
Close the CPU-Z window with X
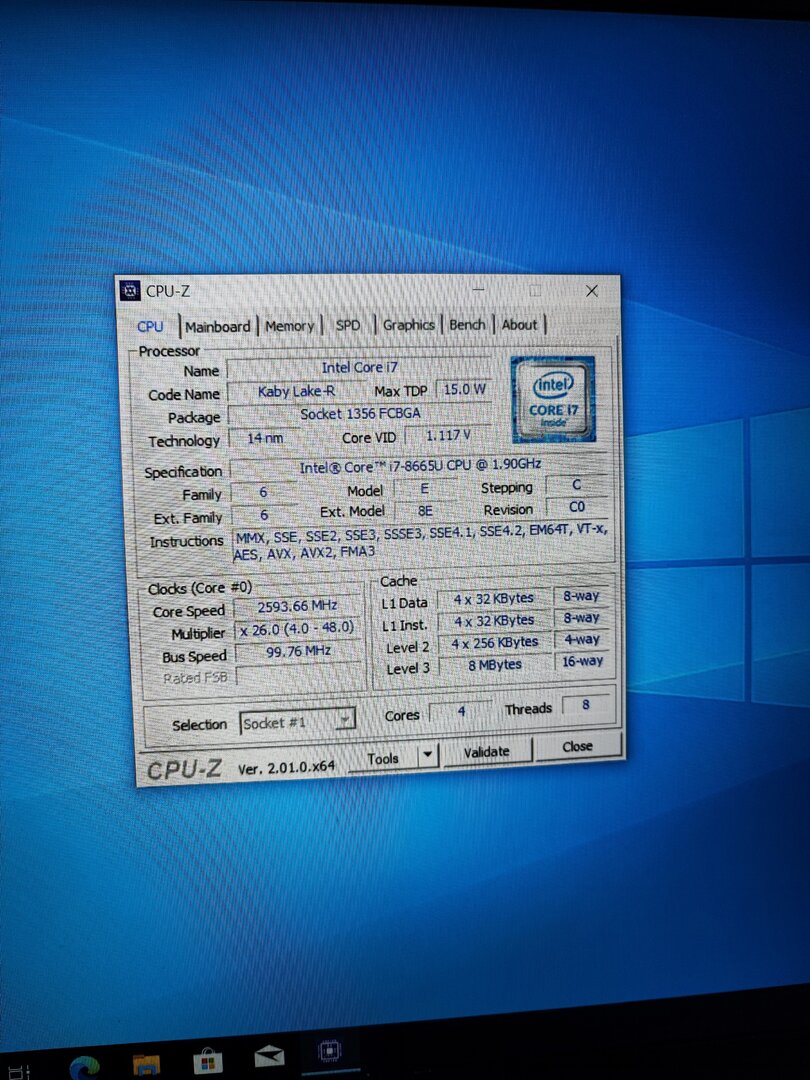(592, 291)
